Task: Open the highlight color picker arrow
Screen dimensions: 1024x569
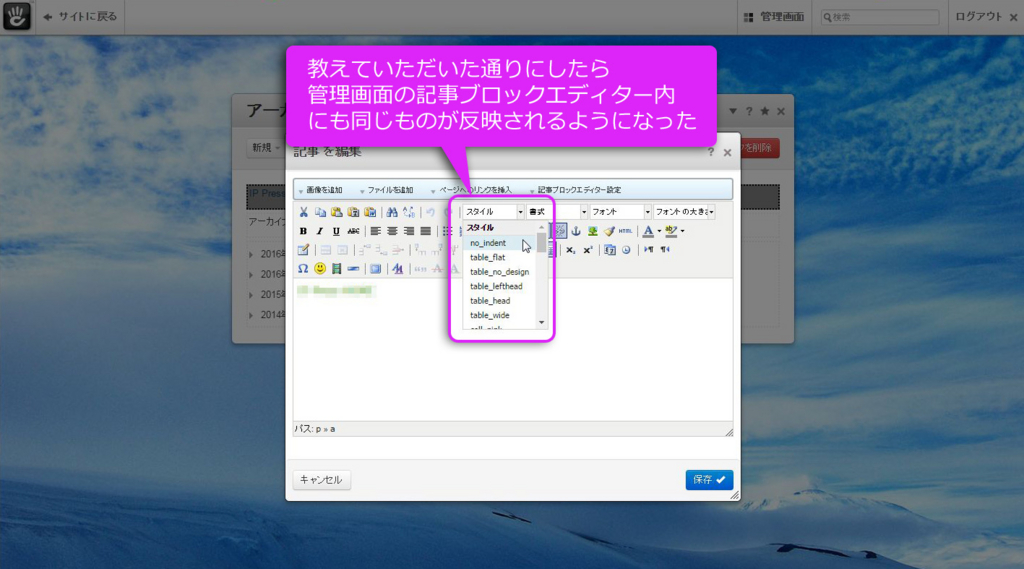Action: point(682,231)
